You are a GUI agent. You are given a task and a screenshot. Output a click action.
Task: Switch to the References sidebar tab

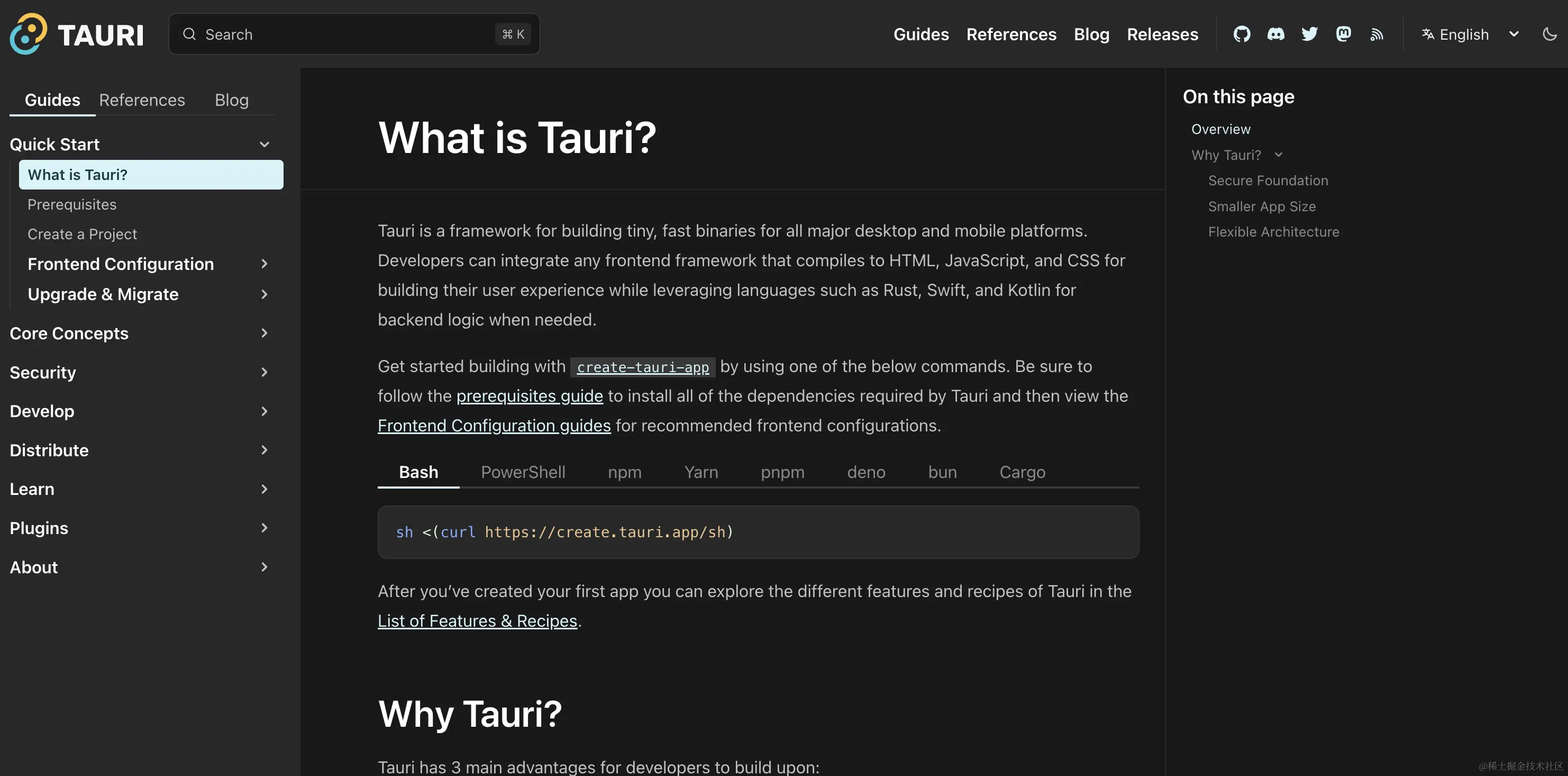click(x=142, y=100)
